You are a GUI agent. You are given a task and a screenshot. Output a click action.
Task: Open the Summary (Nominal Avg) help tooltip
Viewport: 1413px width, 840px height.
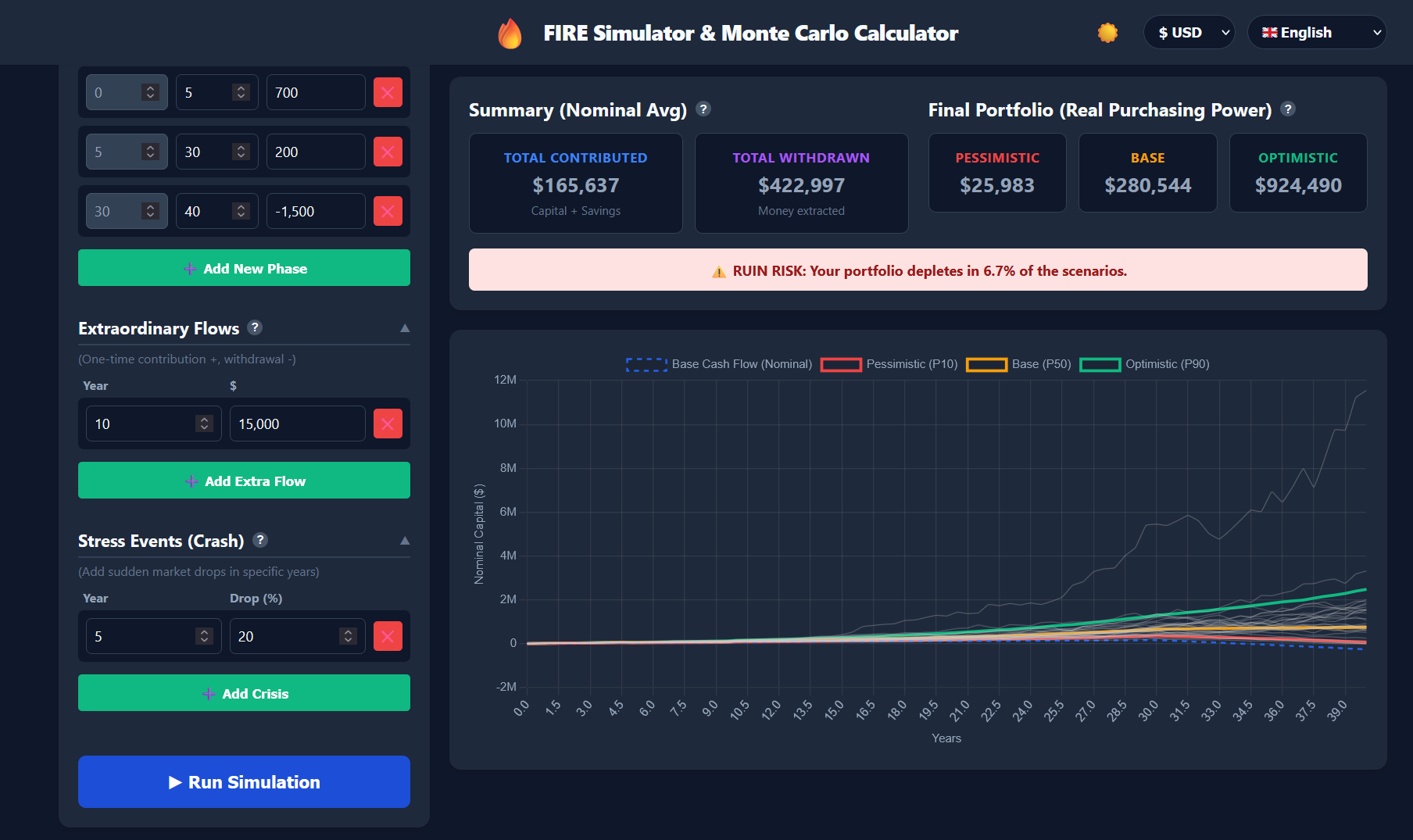coord(703,109)
